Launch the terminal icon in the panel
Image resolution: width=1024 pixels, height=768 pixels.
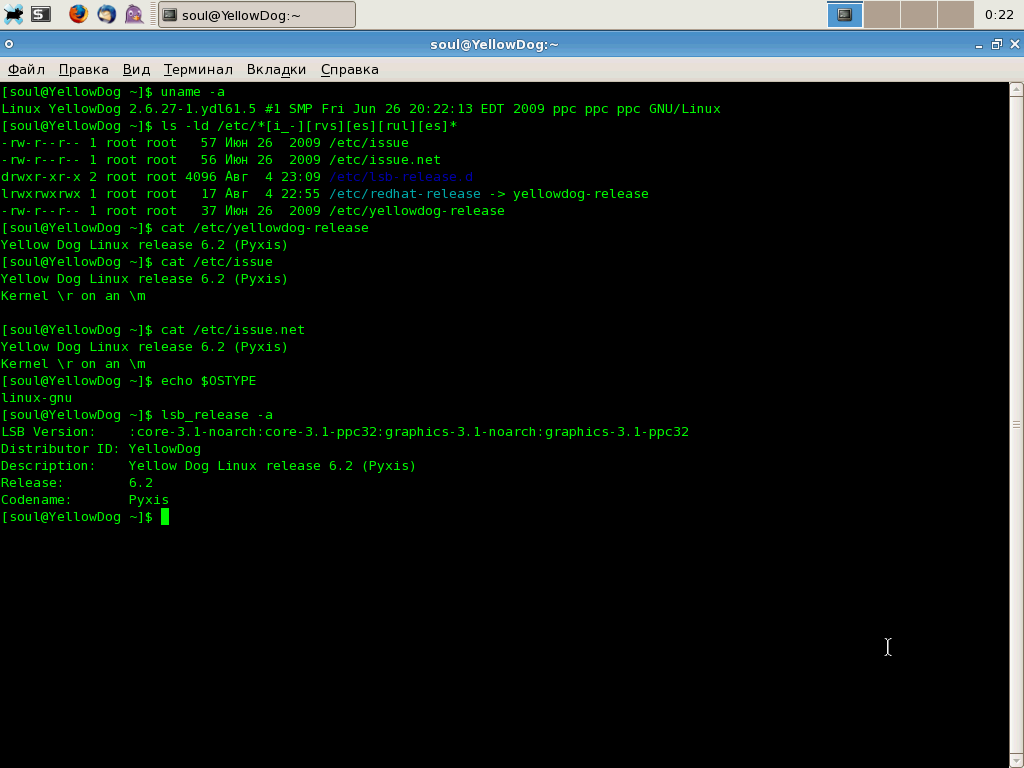click(x=41, y=14)
